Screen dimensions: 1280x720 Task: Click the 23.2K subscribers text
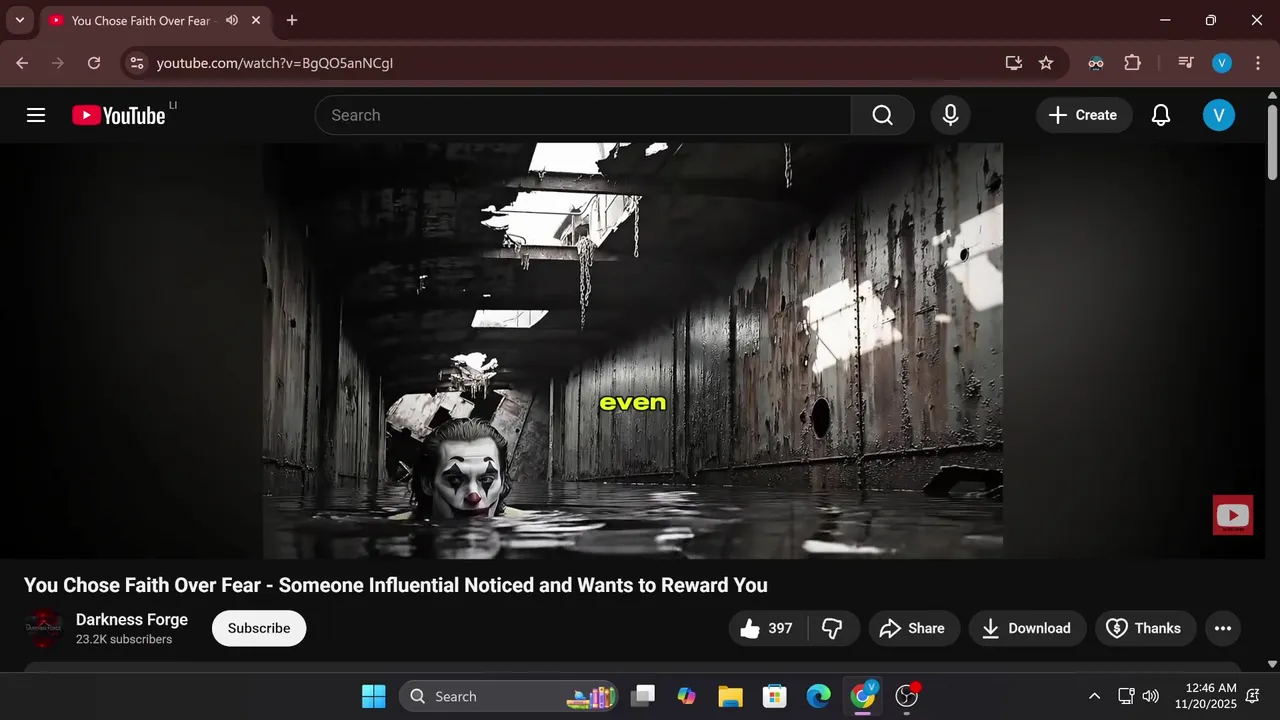tap(124, 640)
